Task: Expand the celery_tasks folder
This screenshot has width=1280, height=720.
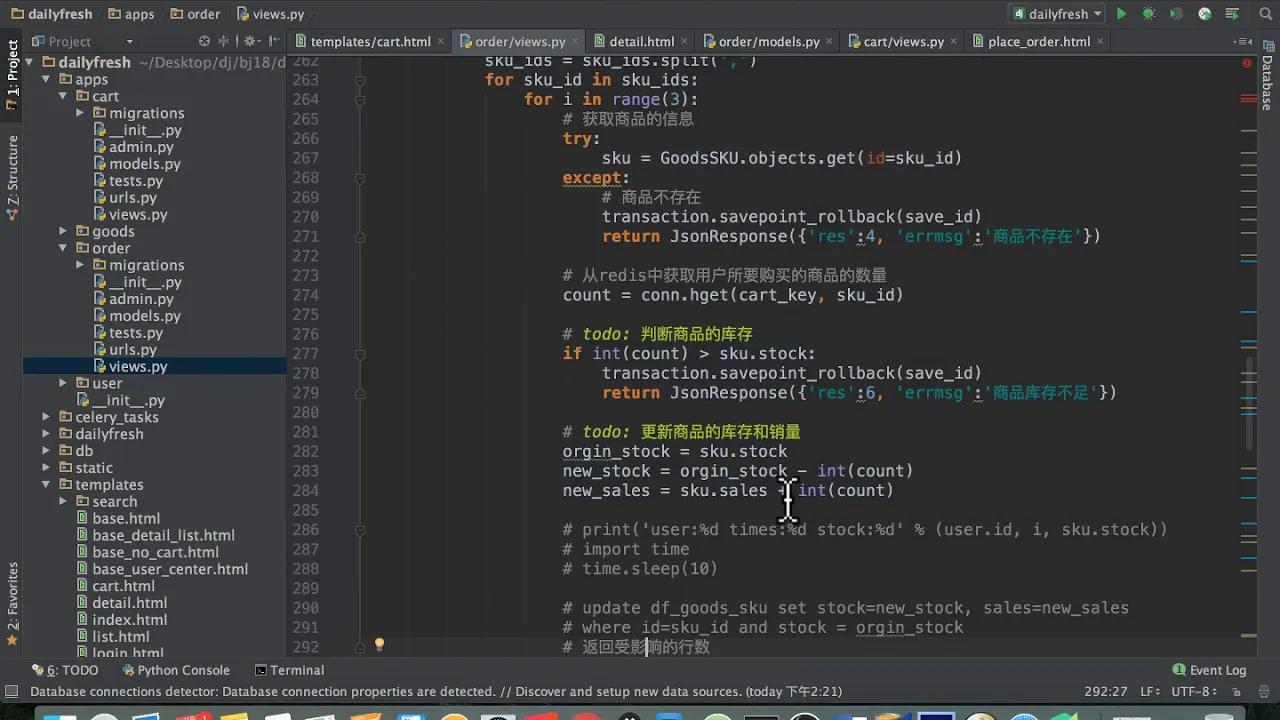Action: tap(46, 417)
